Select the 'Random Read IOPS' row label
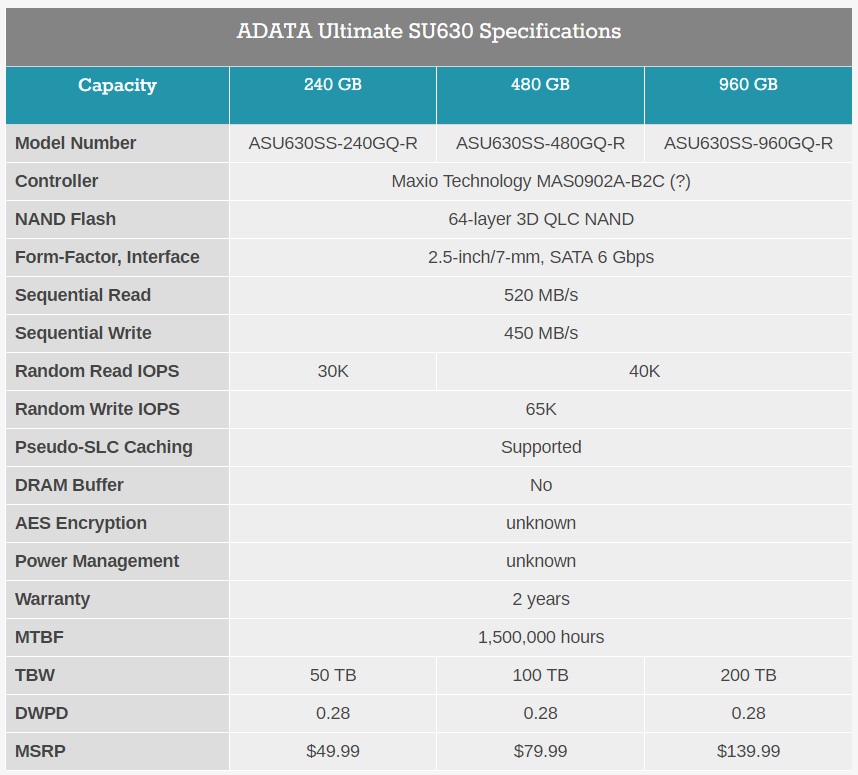The image size is (858, 775). 97,371
